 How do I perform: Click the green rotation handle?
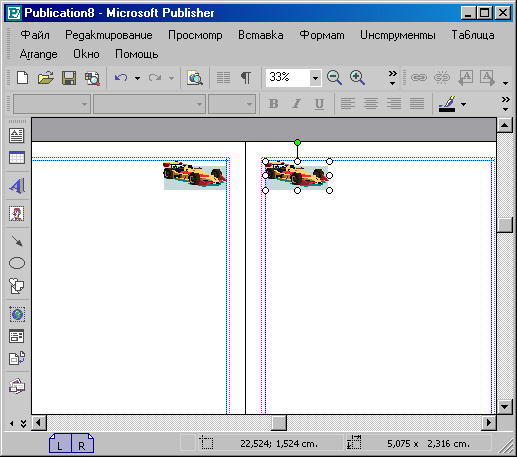point(297,143)
